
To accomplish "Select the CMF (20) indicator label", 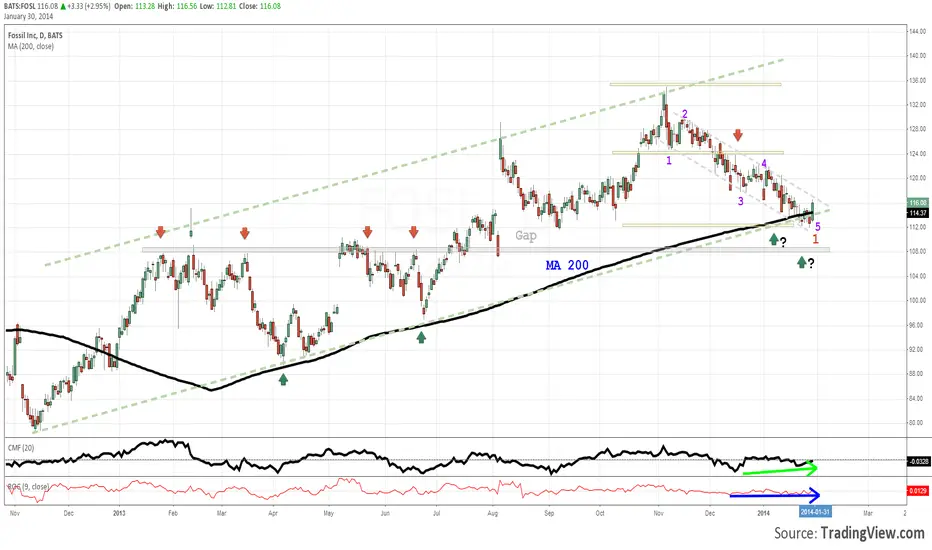I will [21, 448].
